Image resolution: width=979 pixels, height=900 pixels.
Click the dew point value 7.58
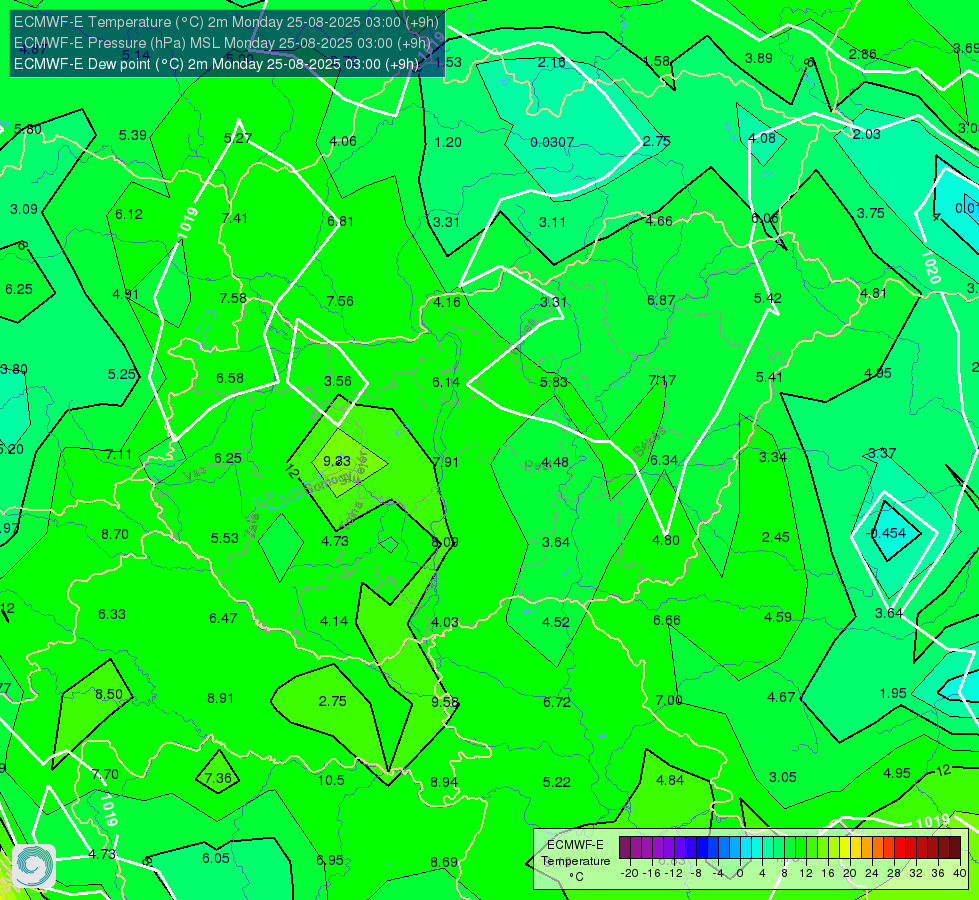point(233,298)
